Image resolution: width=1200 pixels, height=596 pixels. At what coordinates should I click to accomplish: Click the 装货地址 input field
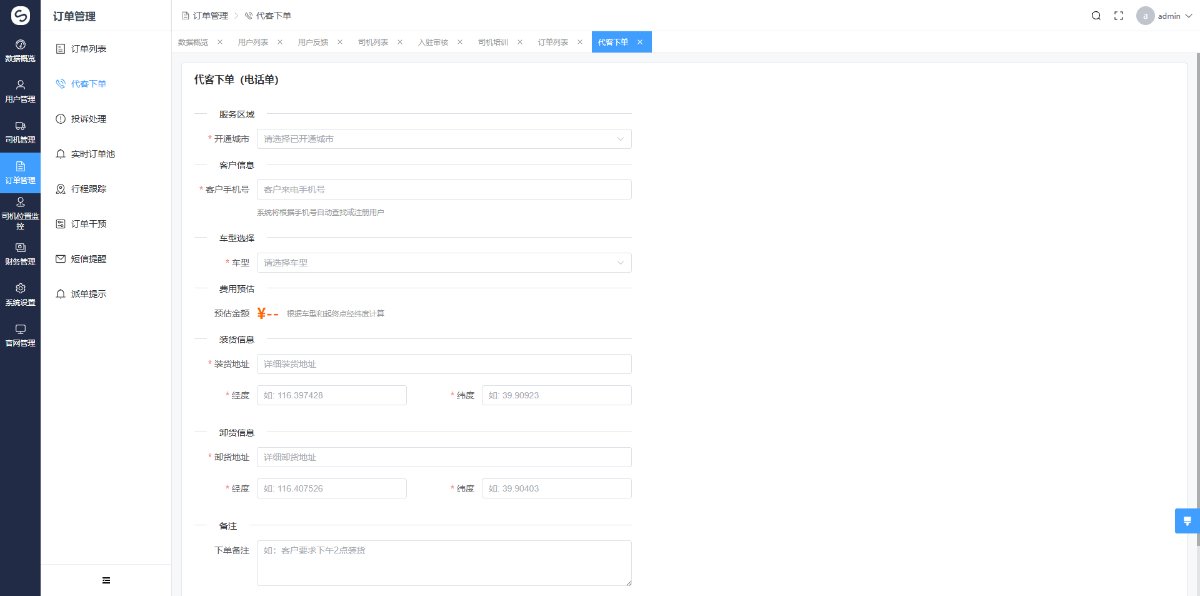[x=444, y=364]
